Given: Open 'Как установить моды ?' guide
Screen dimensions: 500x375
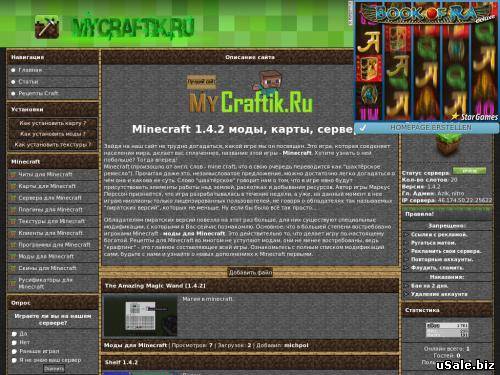Looking at the screenshot, I should [x=53, y=134].
